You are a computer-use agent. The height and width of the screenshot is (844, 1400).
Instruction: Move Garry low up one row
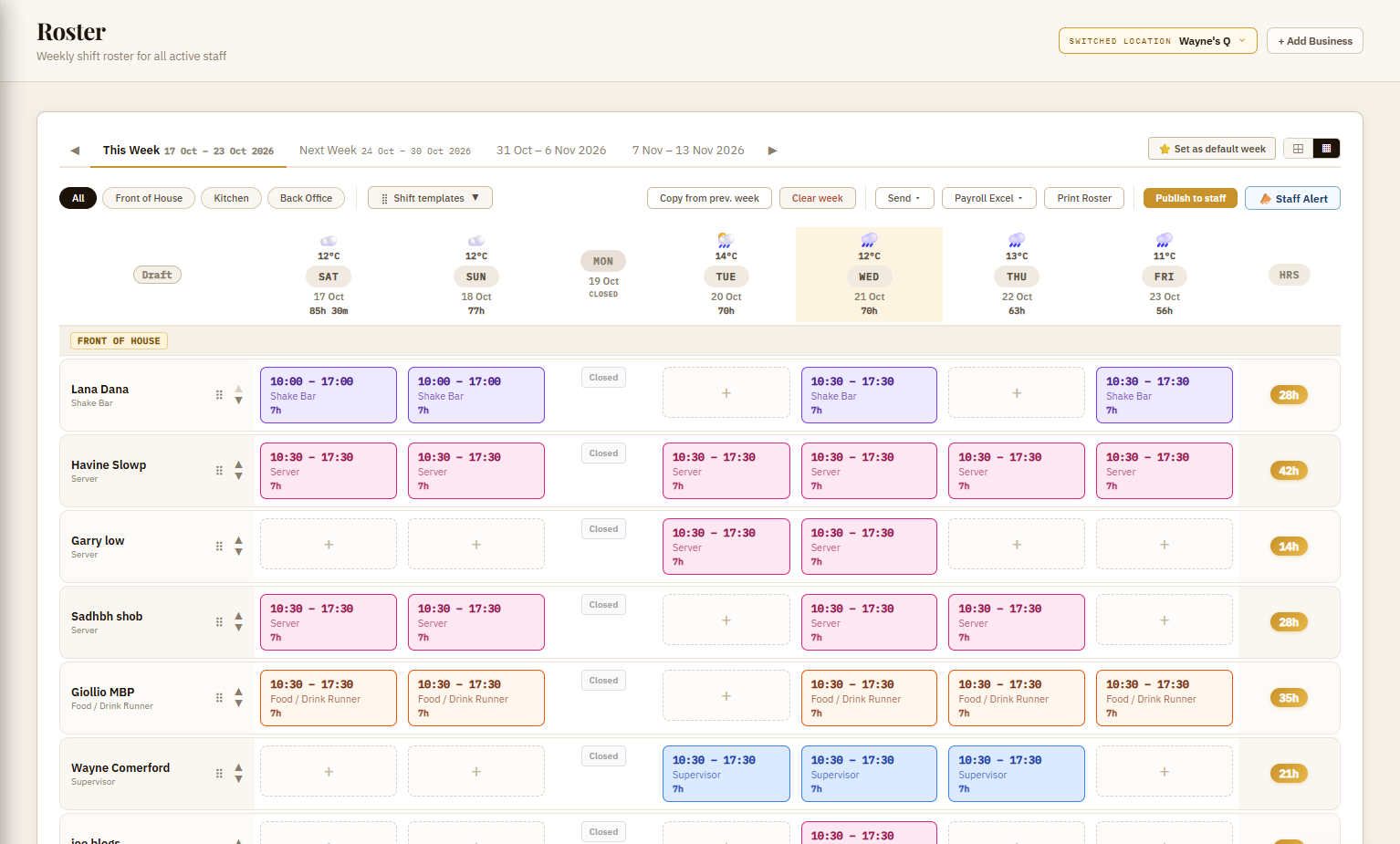tap(238, 540)
